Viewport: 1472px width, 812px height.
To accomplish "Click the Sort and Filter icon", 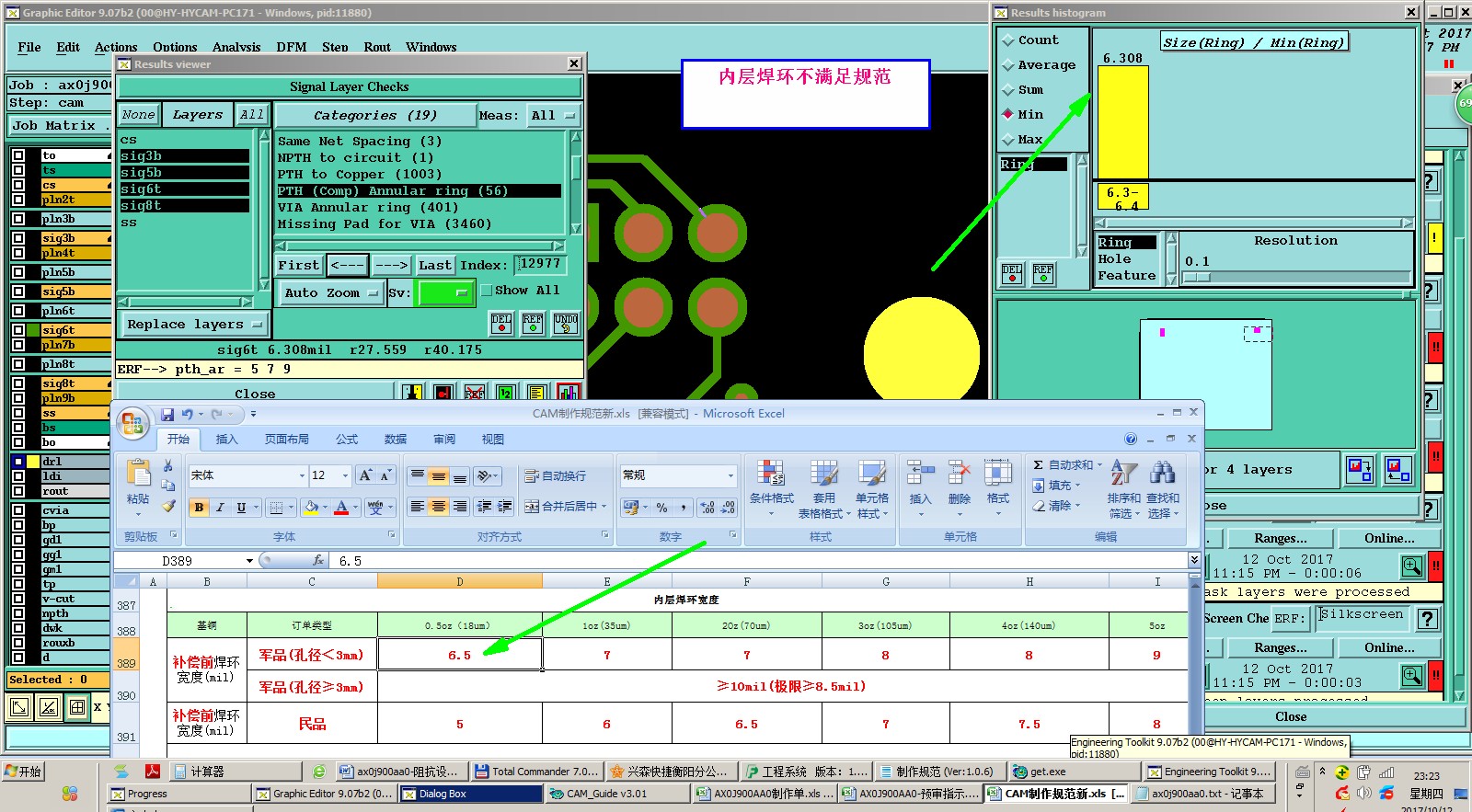I will click(x=1123, y=474).
